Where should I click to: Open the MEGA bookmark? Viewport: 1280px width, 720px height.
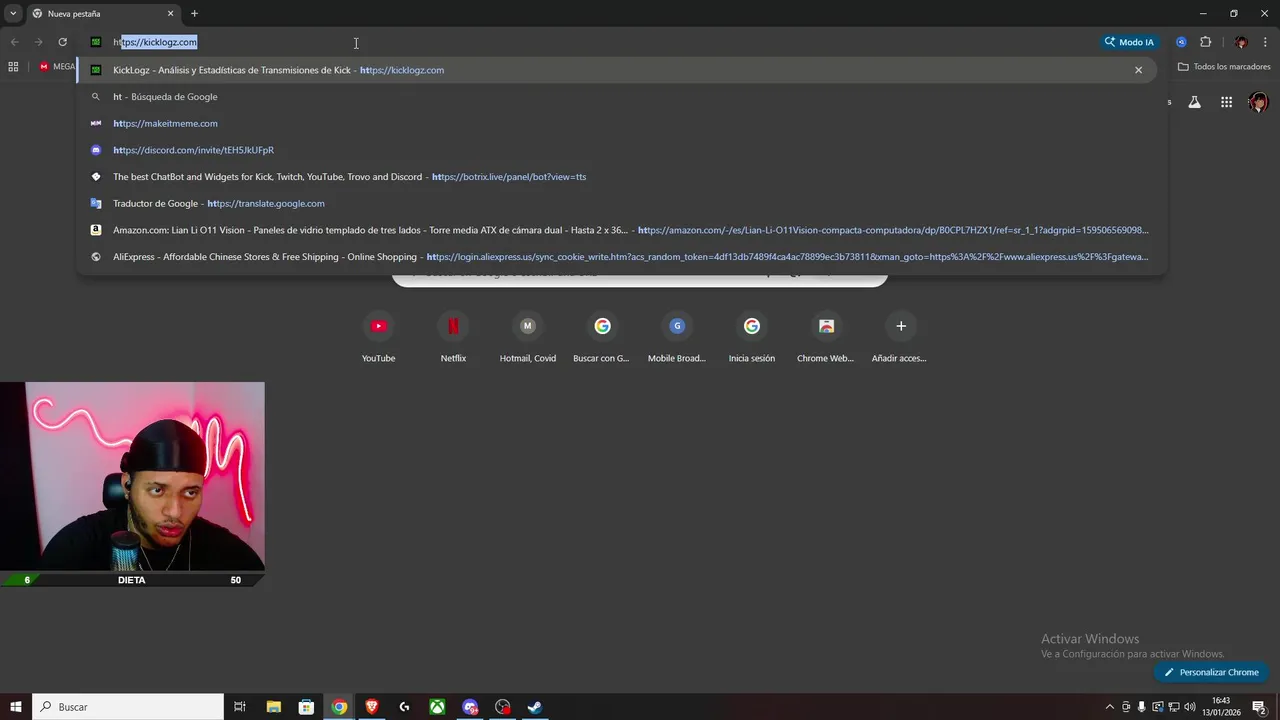[x=57, y=67]
